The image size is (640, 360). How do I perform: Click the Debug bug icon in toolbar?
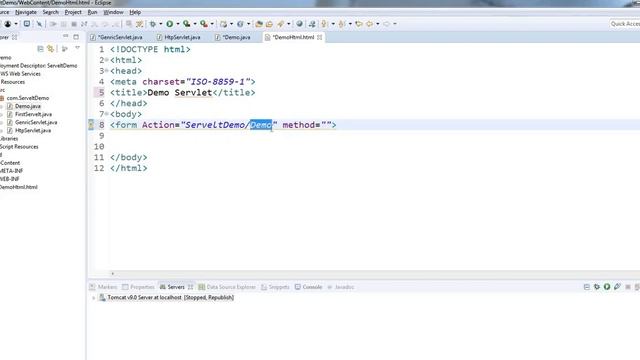(x=153, y=24)
